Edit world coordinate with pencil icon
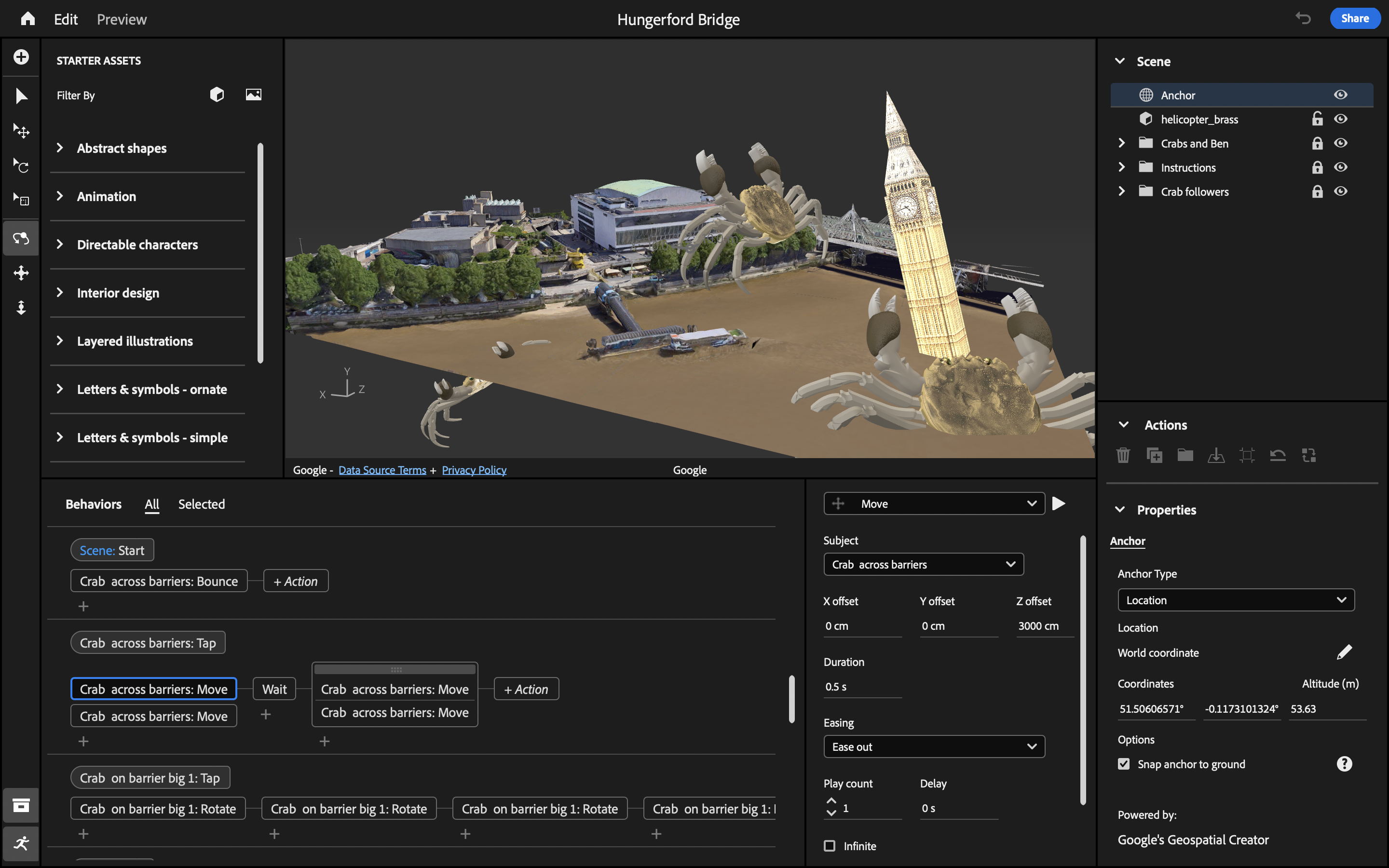 coord(1344,652)
